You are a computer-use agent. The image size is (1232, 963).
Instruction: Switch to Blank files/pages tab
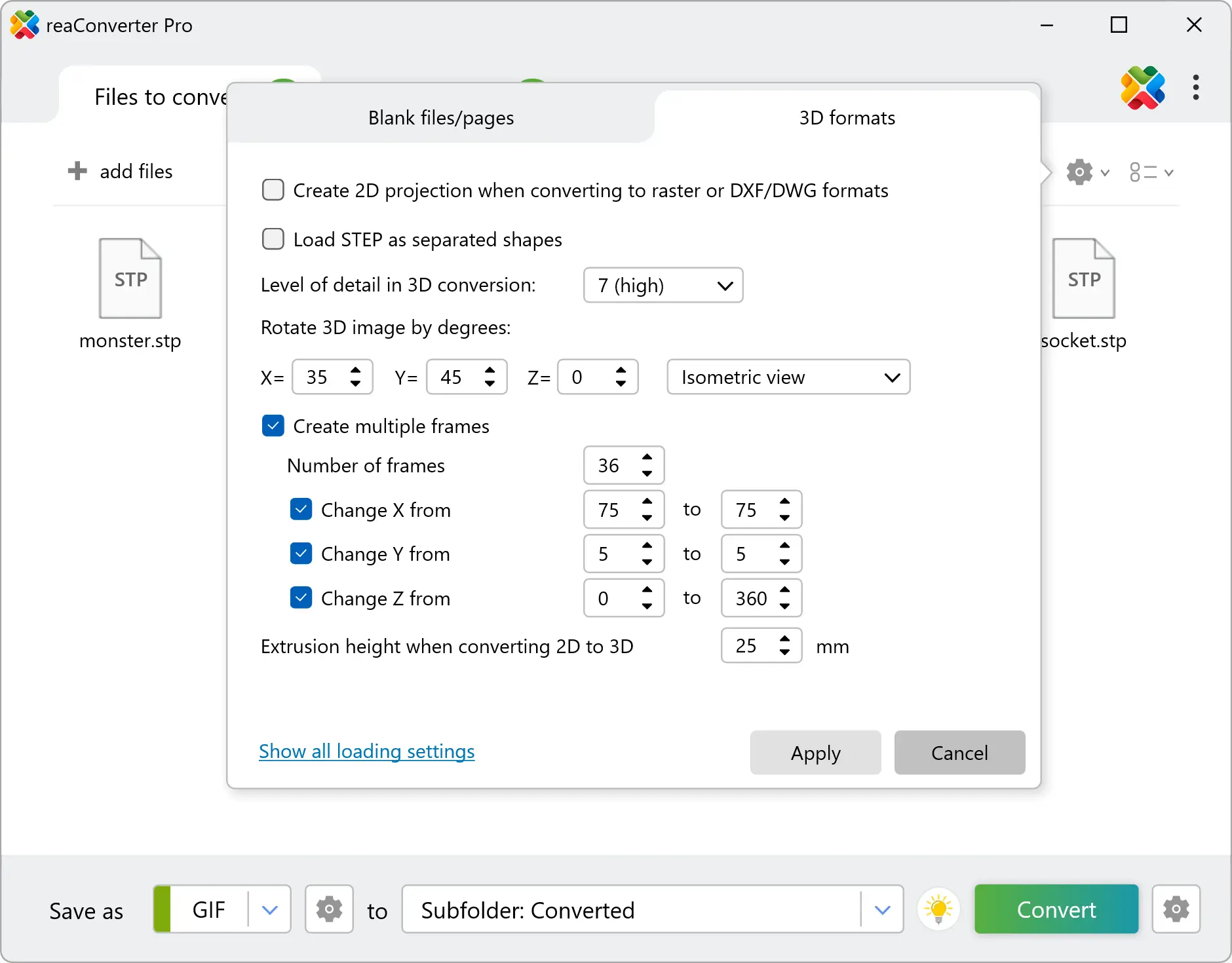point(441,117)
